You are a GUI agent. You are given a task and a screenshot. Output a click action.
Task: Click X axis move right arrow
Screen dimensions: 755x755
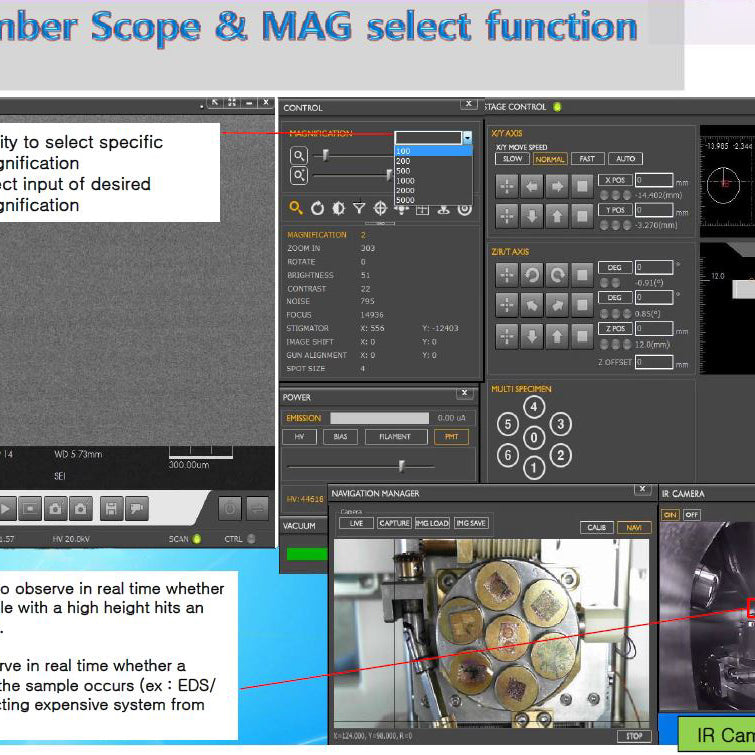(x=557, y=186)
